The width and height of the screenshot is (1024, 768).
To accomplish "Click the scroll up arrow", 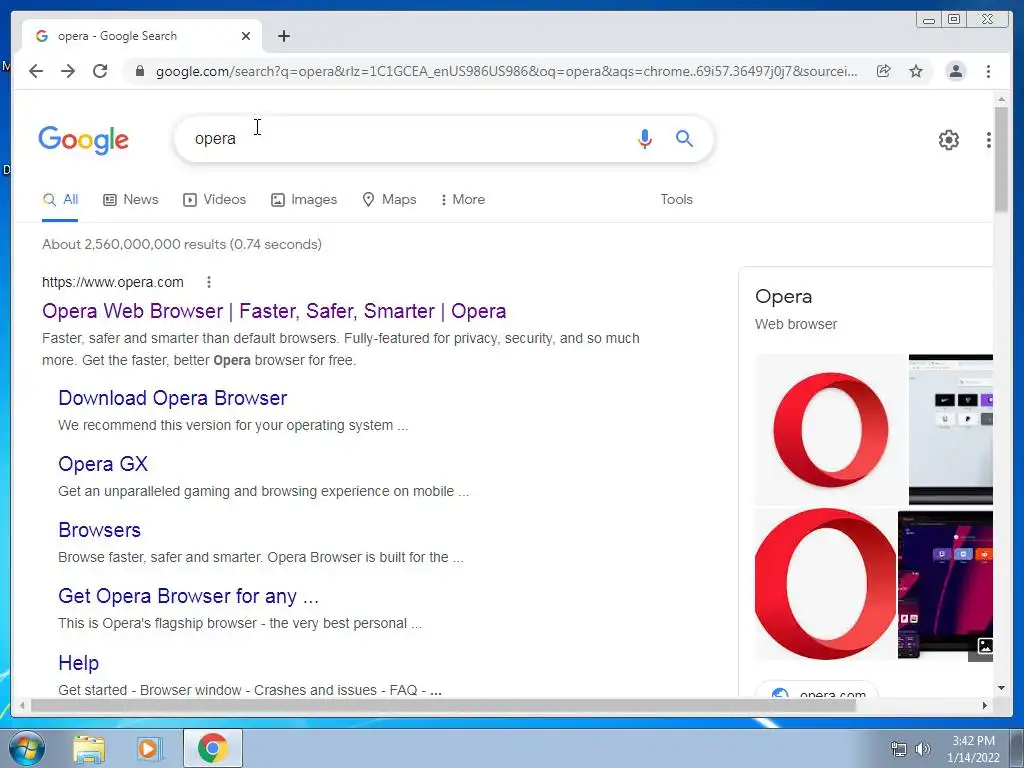I will pyautogui.click(x=1001, y=99).
